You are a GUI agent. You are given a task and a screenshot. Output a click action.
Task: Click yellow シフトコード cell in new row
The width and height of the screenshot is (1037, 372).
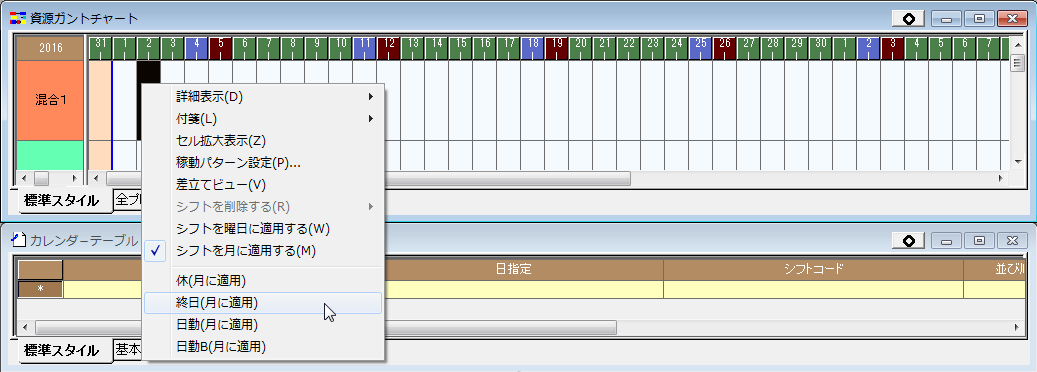(813, 289)
